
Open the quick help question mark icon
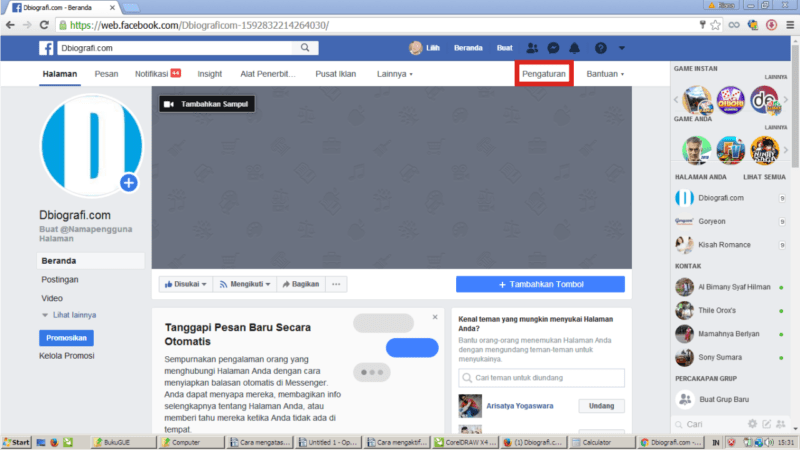601,48
